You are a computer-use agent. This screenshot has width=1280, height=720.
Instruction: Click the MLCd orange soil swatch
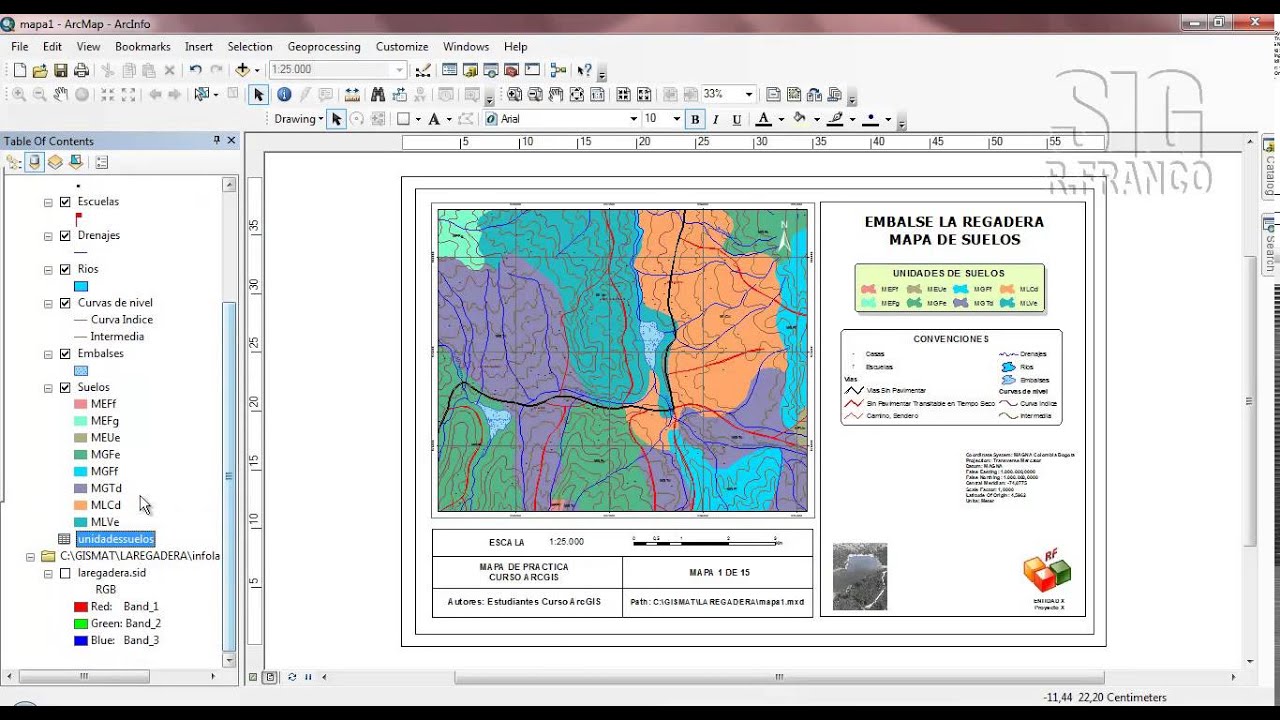click(81, 505)
